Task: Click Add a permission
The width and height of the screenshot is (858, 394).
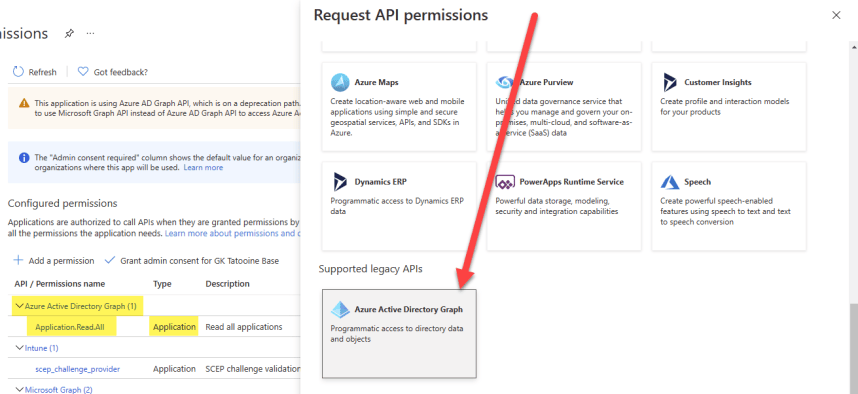Action: 54,260
